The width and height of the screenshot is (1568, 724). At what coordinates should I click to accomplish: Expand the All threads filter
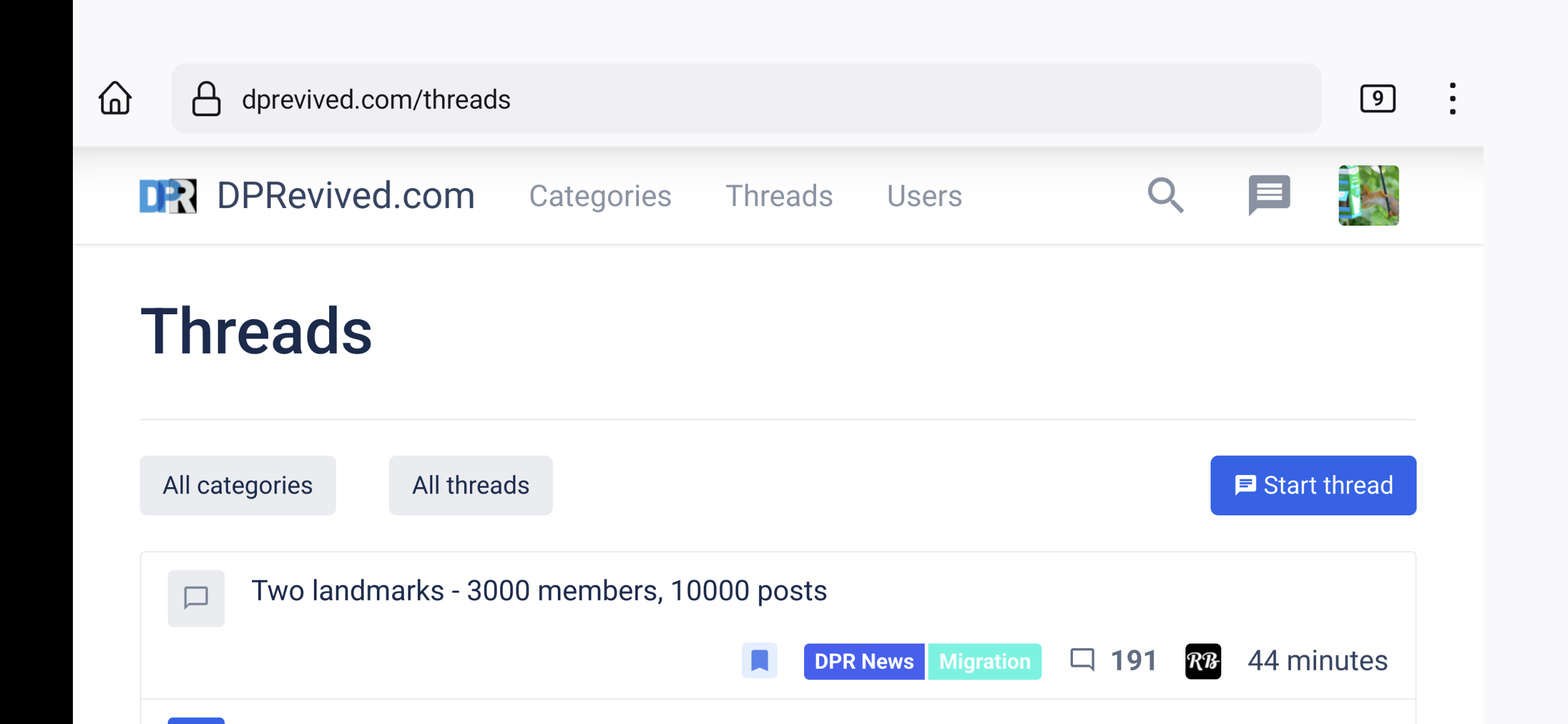tap(471, 485)
